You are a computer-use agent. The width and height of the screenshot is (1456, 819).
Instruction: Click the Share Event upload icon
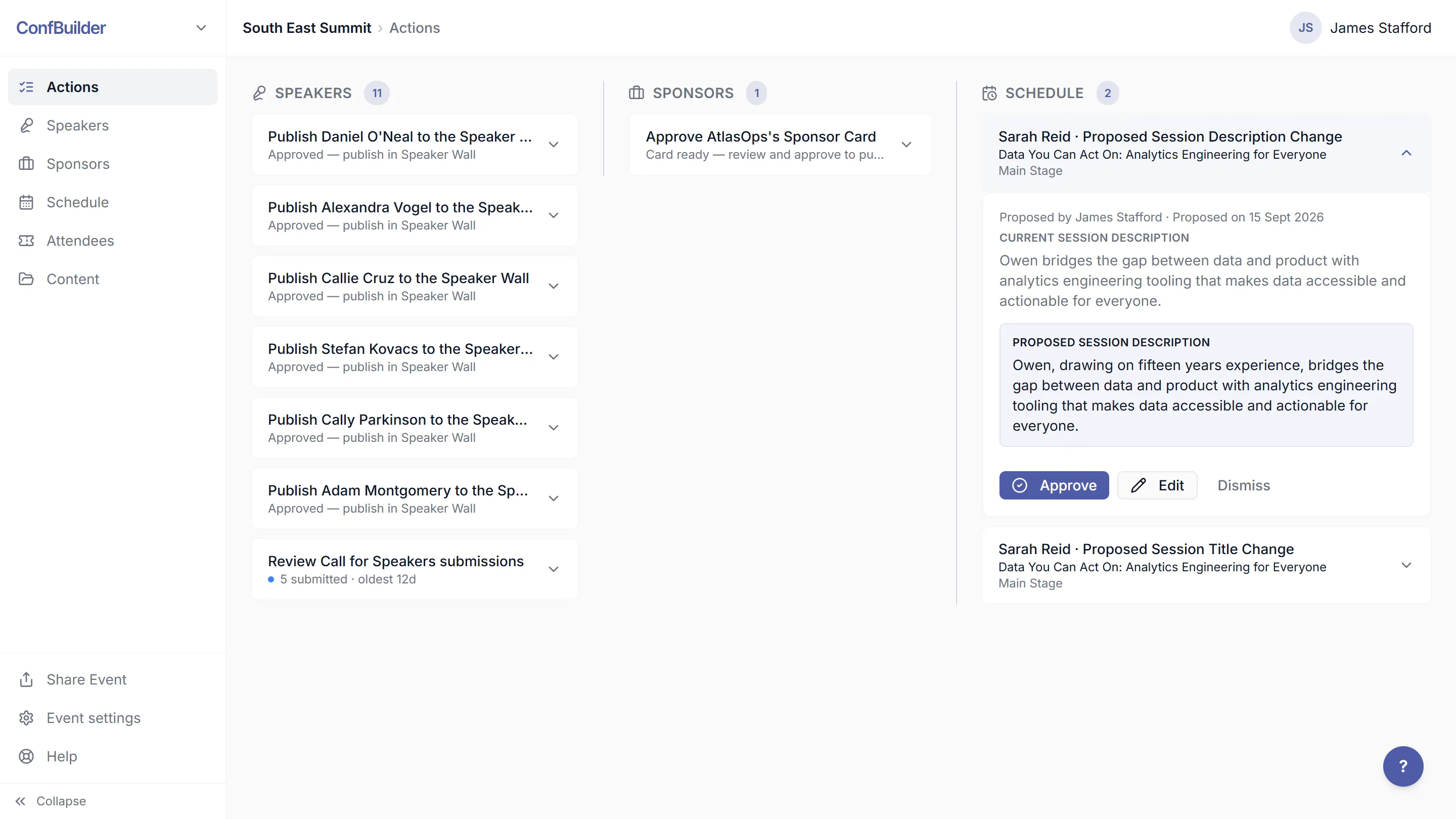[26, 679]
